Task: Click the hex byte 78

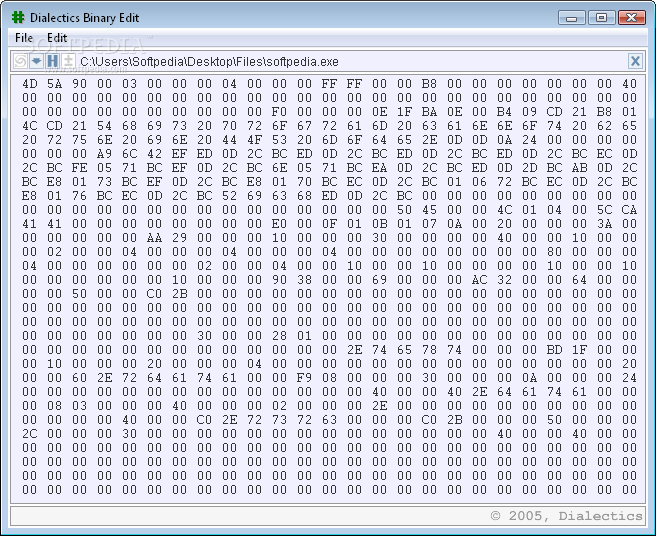Action: point(429,350)
